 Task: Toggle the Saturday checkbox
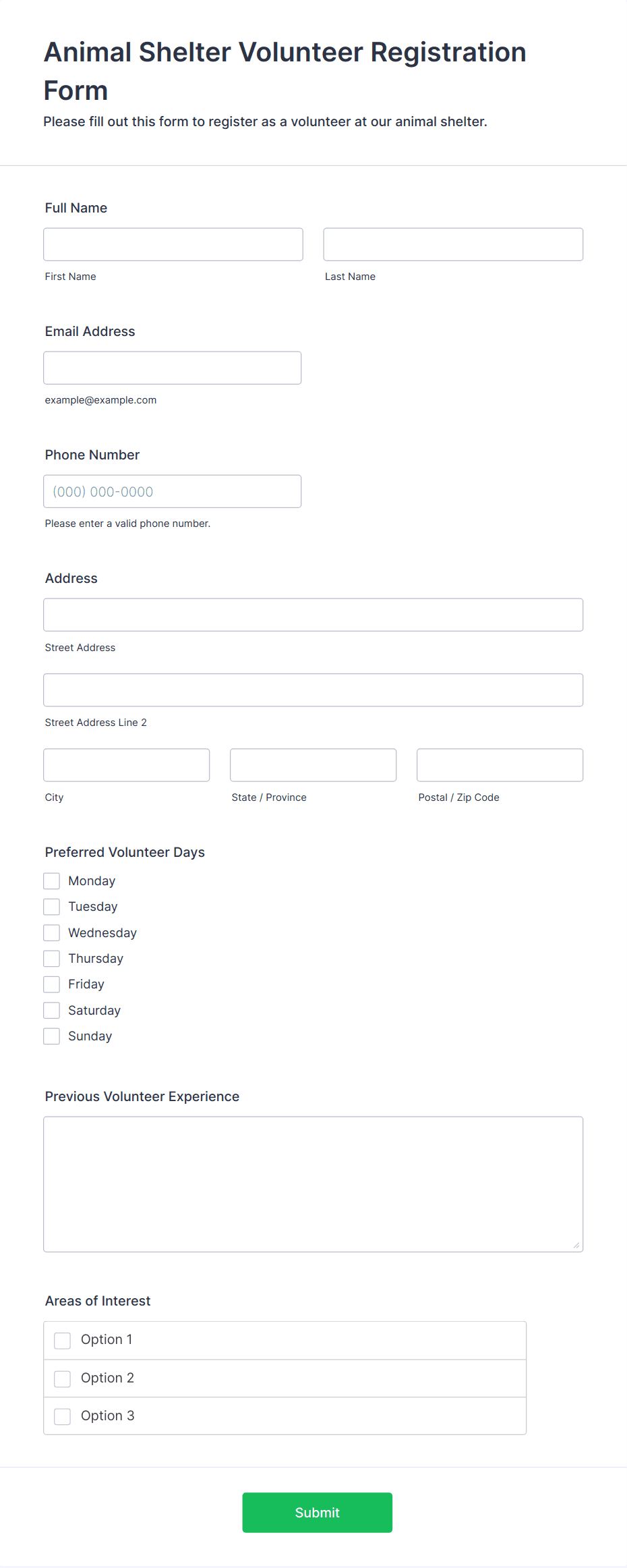click(x=52, y=1011)
